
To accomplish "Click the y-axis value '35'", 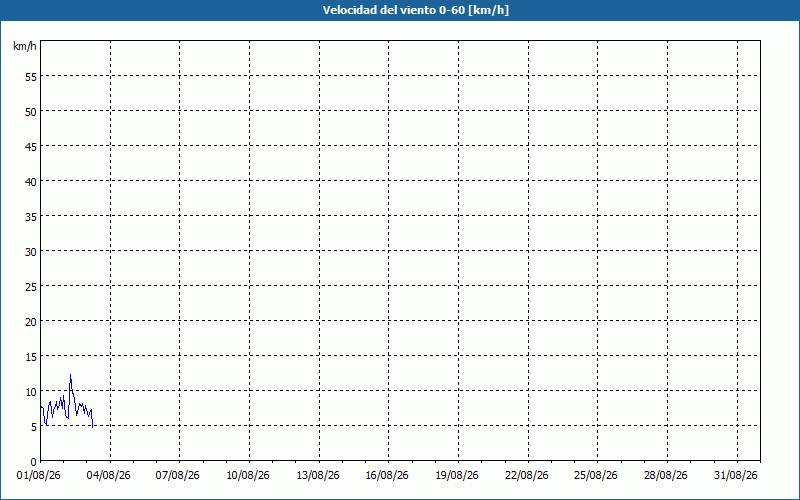I will click(31, 217).
